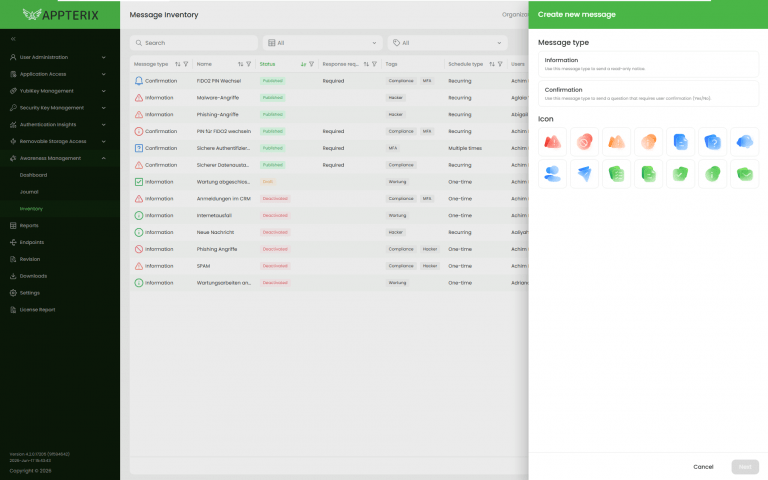Pick the green document message icon
The image size is (768, 480).
(648, 174)
